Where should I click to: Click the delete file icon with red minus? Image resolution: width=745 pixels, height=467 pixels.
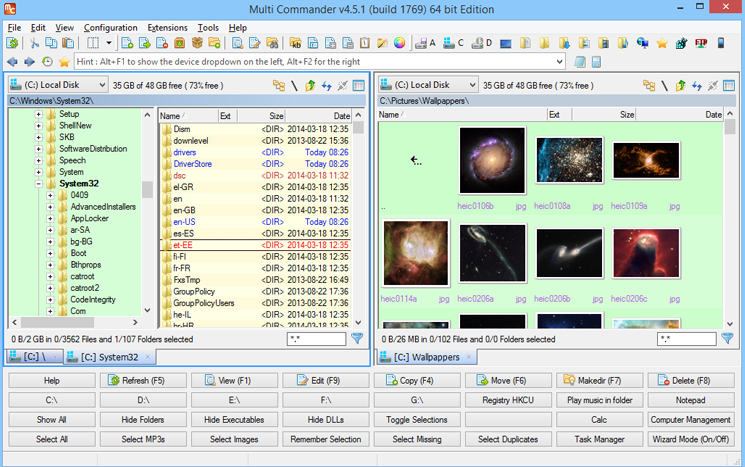coord(162,43)
